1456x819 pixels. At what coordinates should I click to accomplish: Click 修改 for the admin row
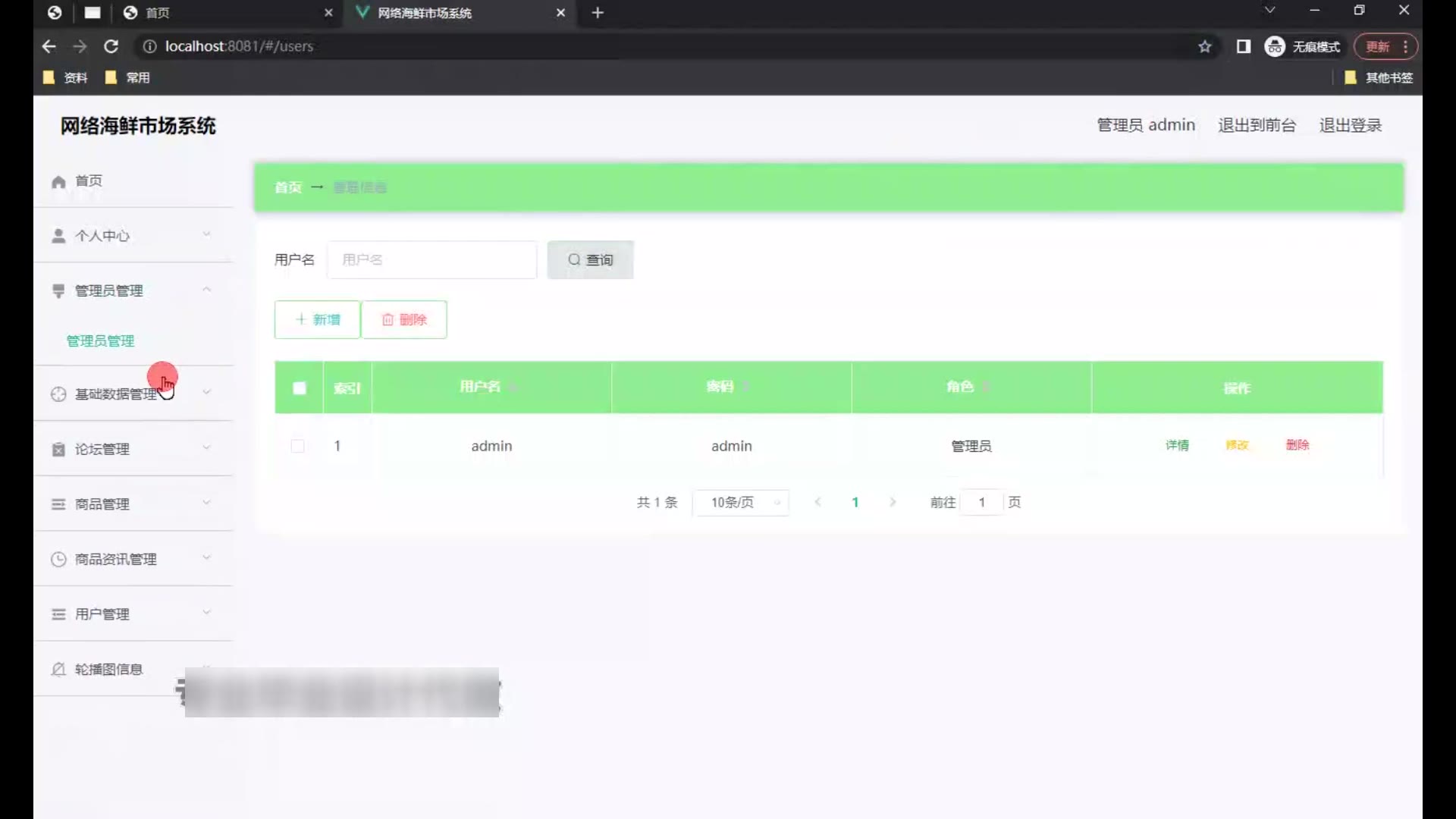pos(1237,445)
